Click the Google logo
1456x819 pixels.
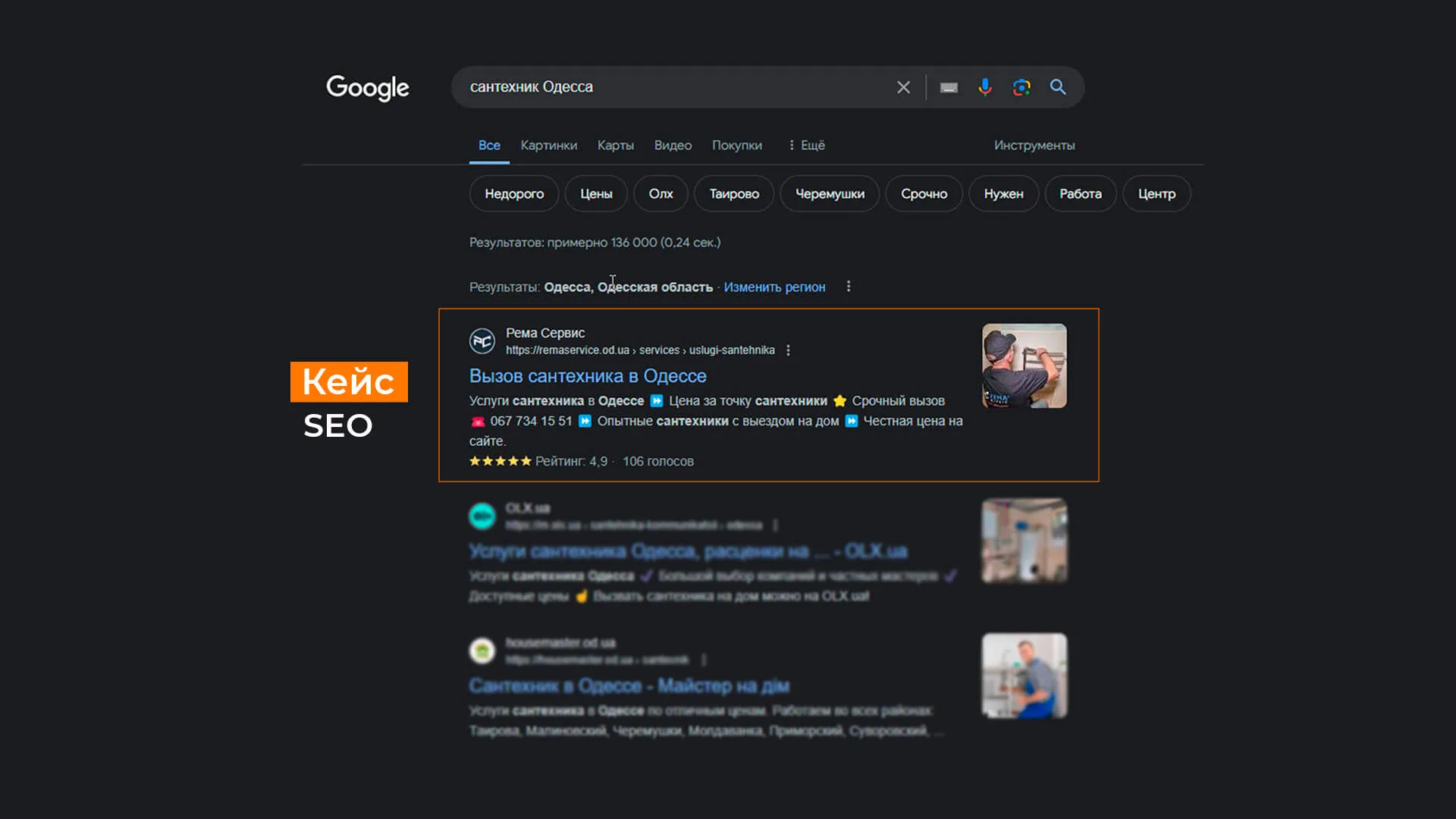pos(368,88)
